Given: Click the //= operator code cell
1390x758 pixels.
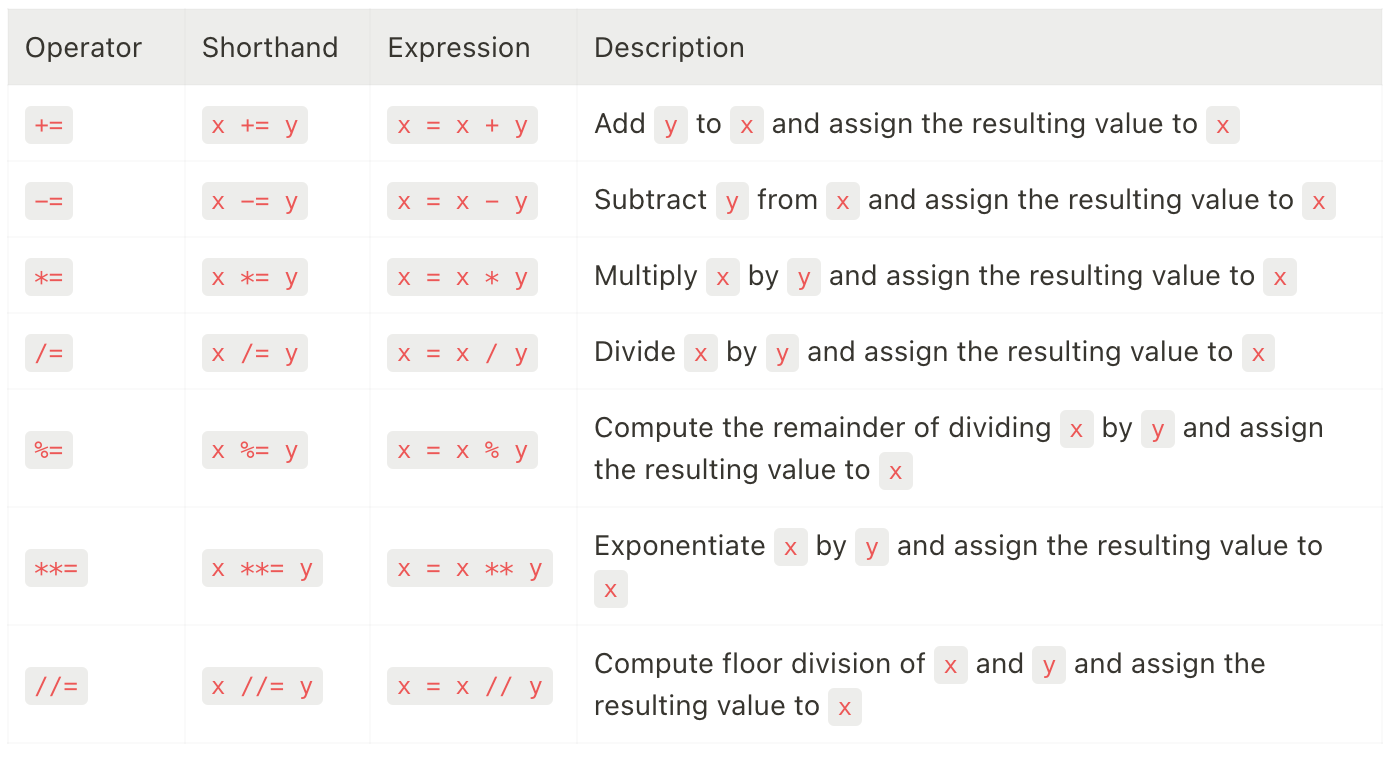Looking at the screenshot, I should (56, 686).
